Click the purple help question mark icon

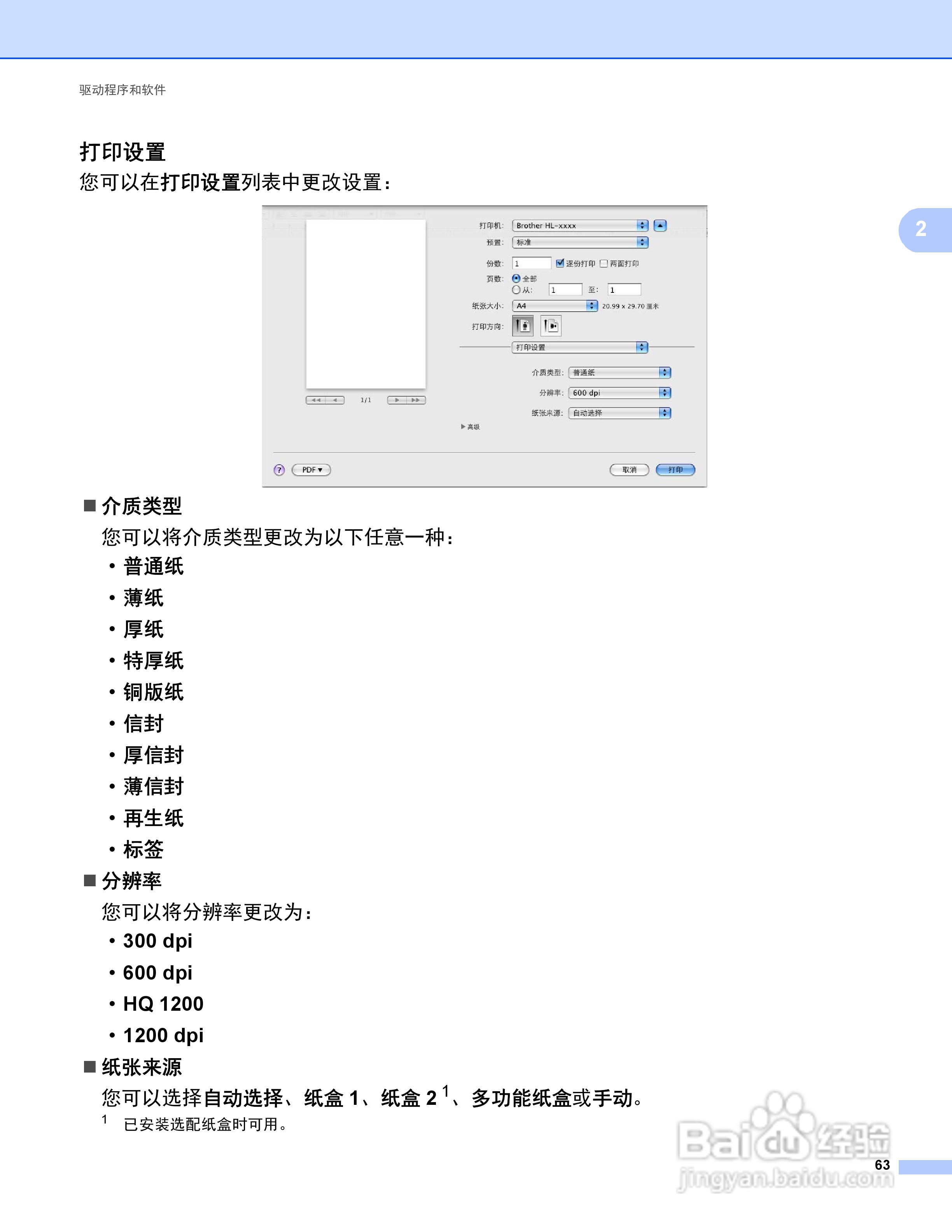pyautogui.click(x=279, y=471)
